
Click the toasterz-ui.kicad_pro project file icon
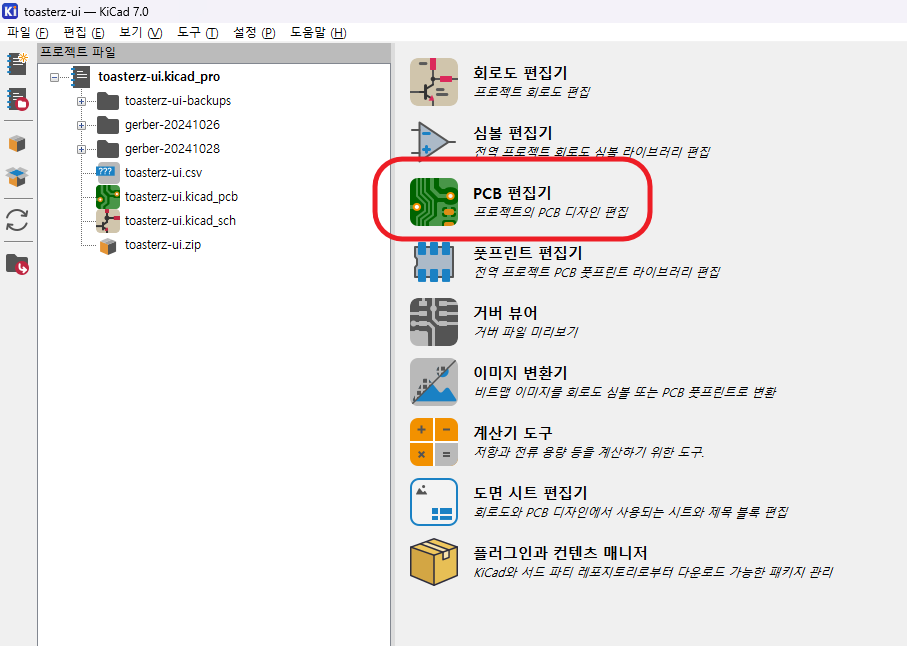(x=80, y=76)
